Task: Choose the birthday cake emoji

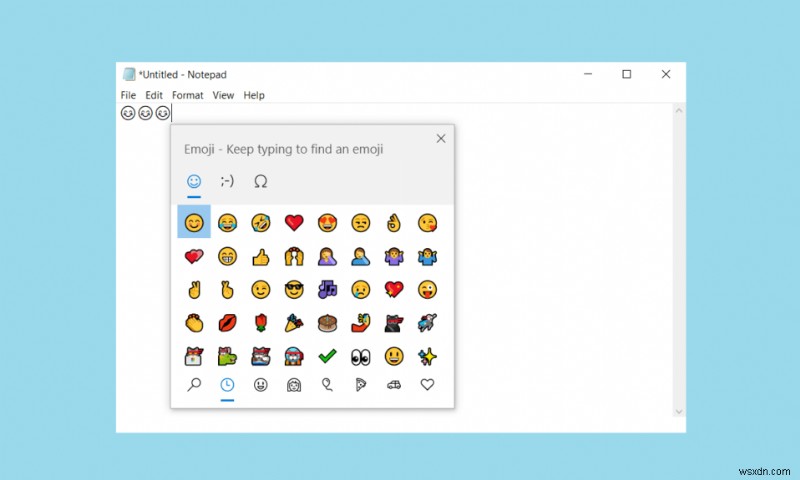Action: 327,323
